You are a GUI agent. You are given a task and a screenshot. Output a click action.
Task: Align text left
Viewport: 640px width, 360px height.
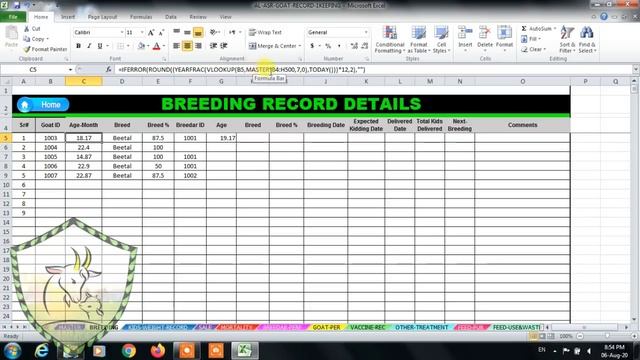(x=176, y=46)
